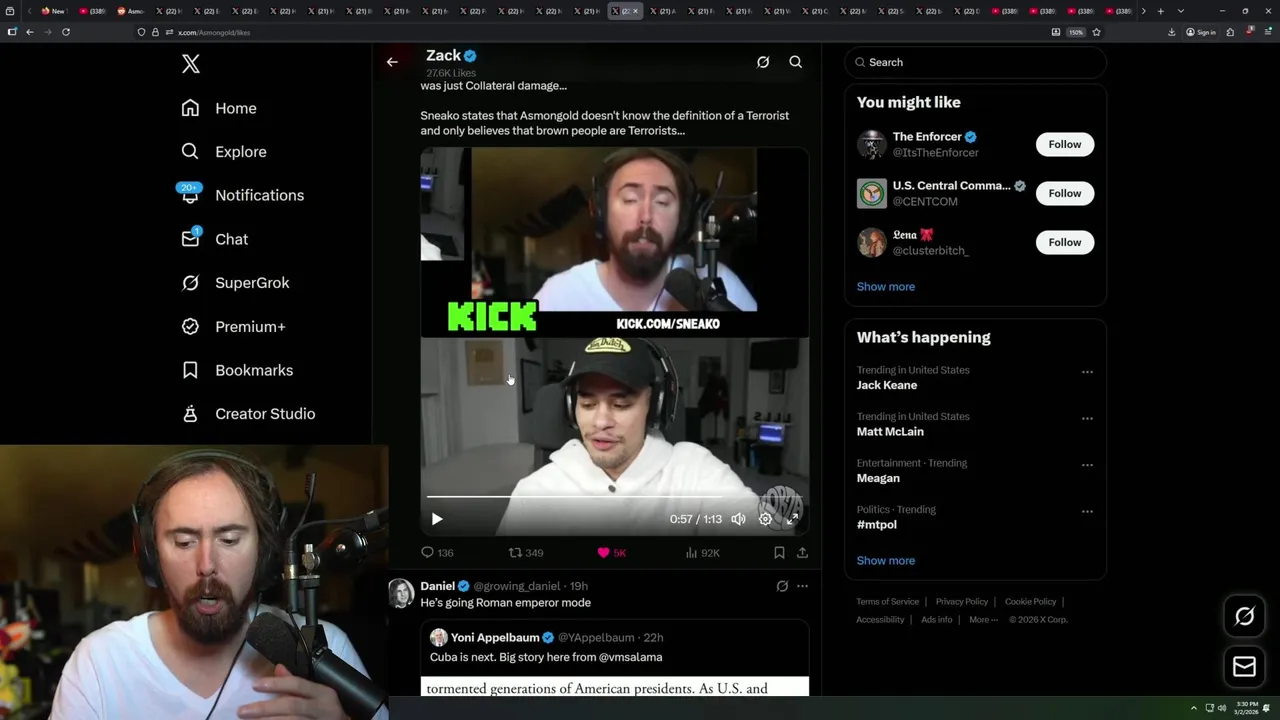Open Terms of Service link

(888, 602)
